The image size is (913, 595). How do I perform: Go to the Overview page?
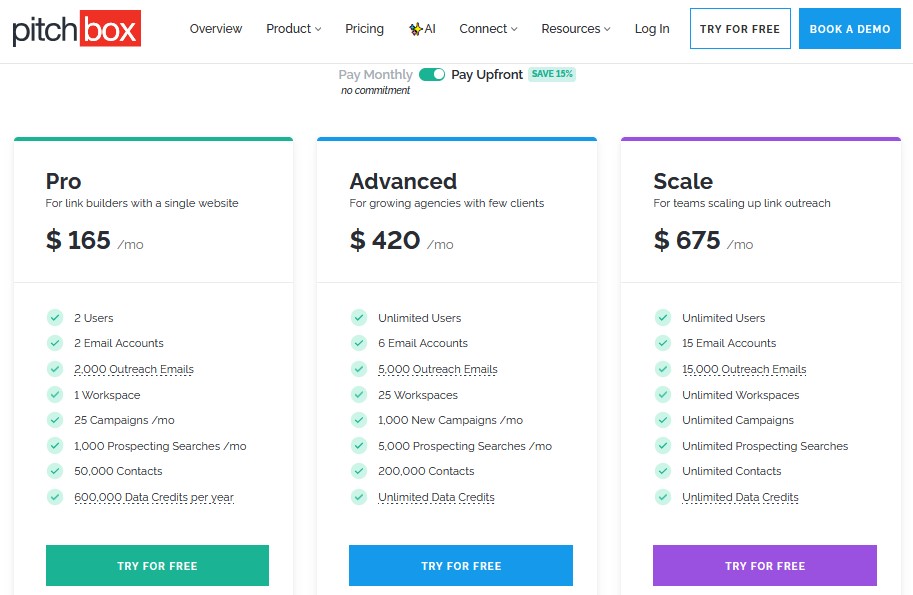tap(216, 29)
